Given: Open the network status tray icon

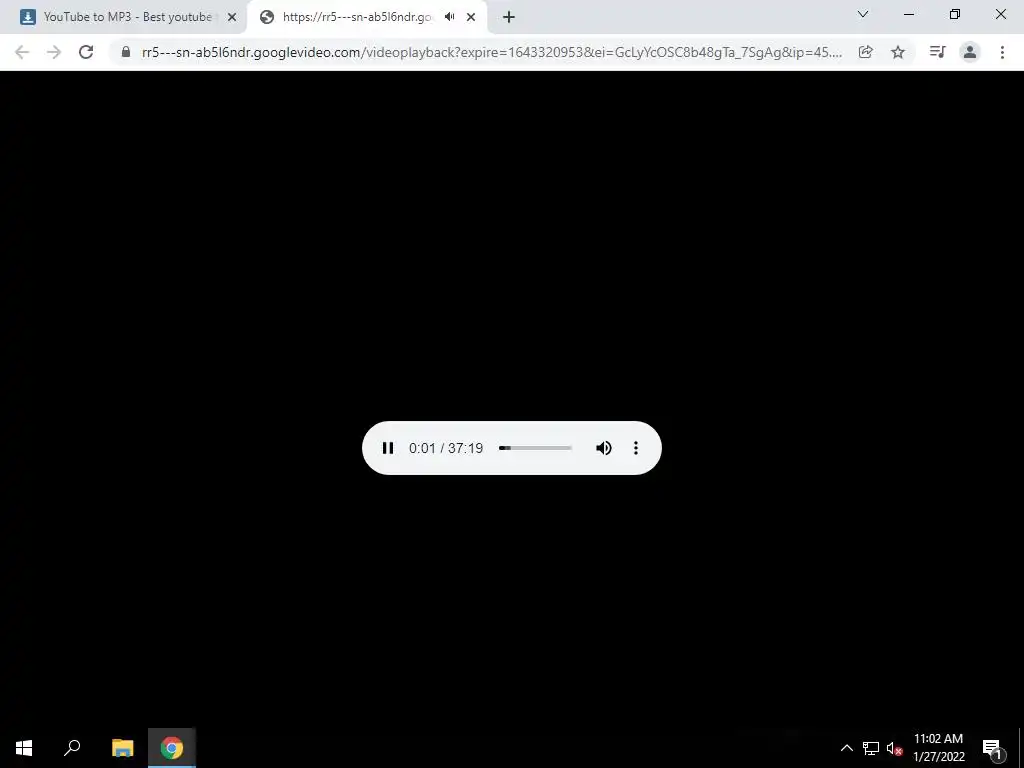Looking at the screenshot, I should [x=871, y=748].
